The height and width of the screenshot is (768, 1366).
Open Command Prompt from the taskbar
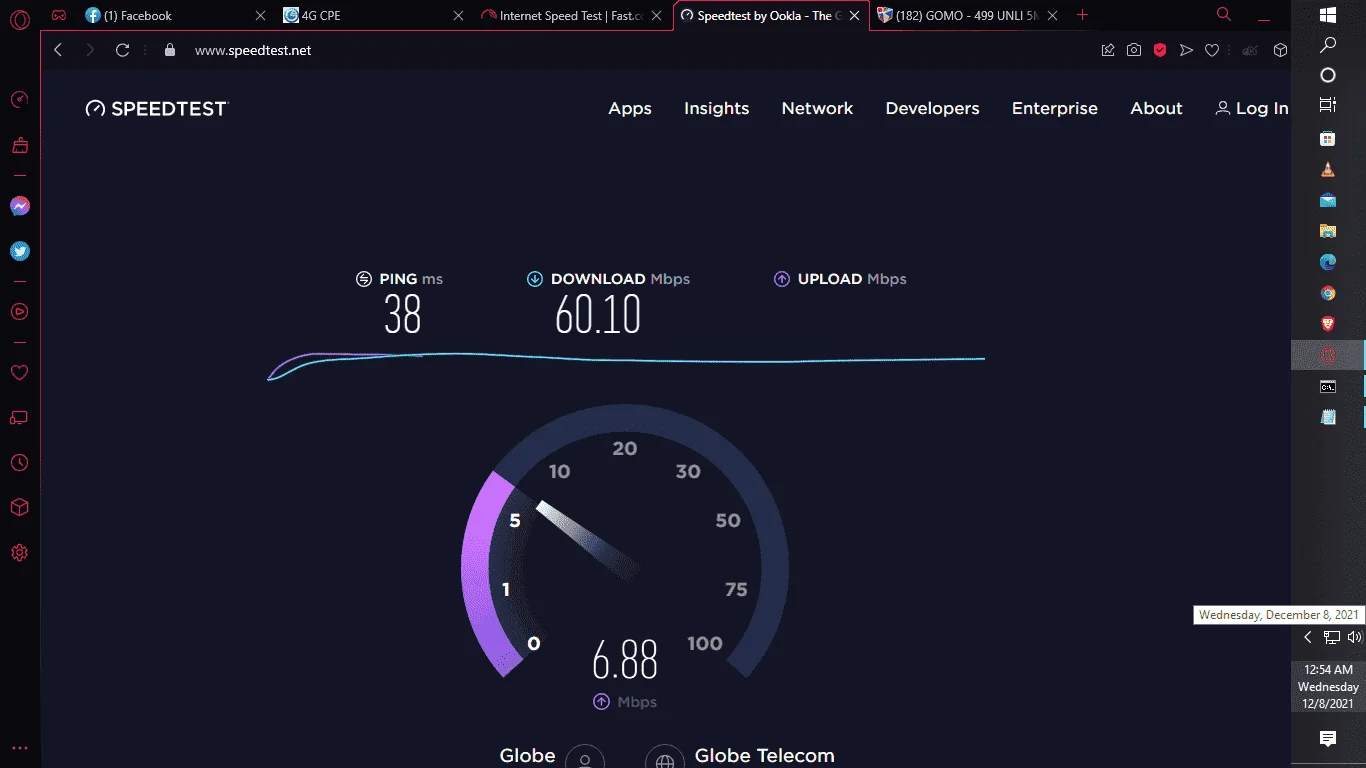(x=1328, y=386)
